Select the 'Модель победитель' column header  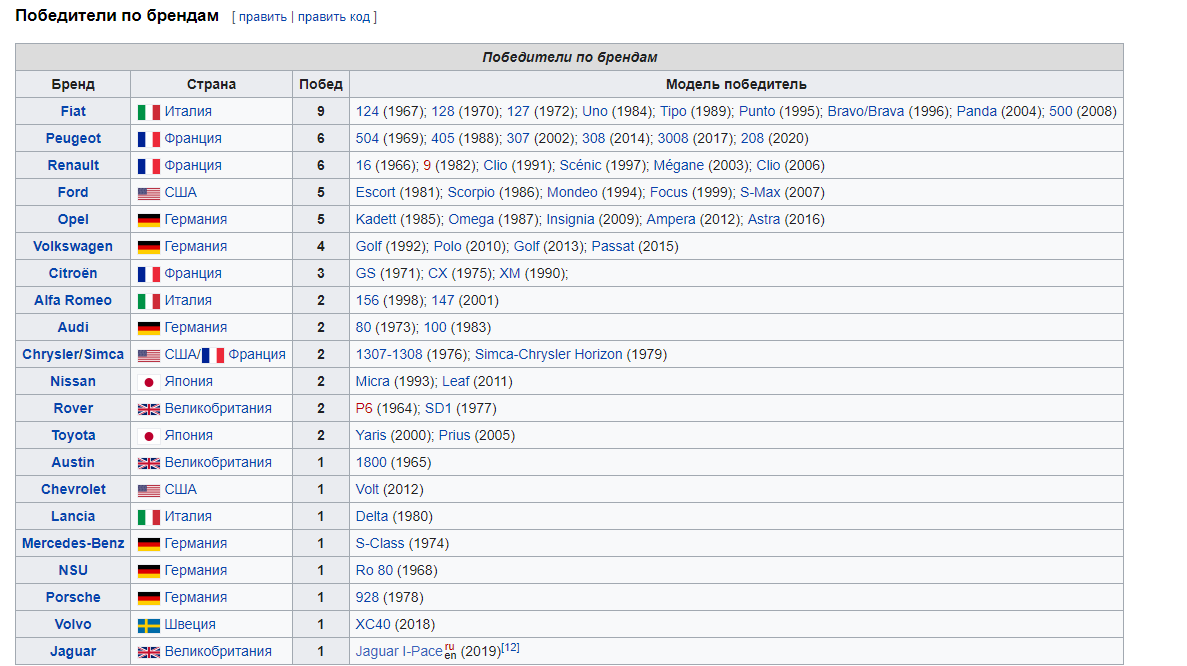click(736, 84)
